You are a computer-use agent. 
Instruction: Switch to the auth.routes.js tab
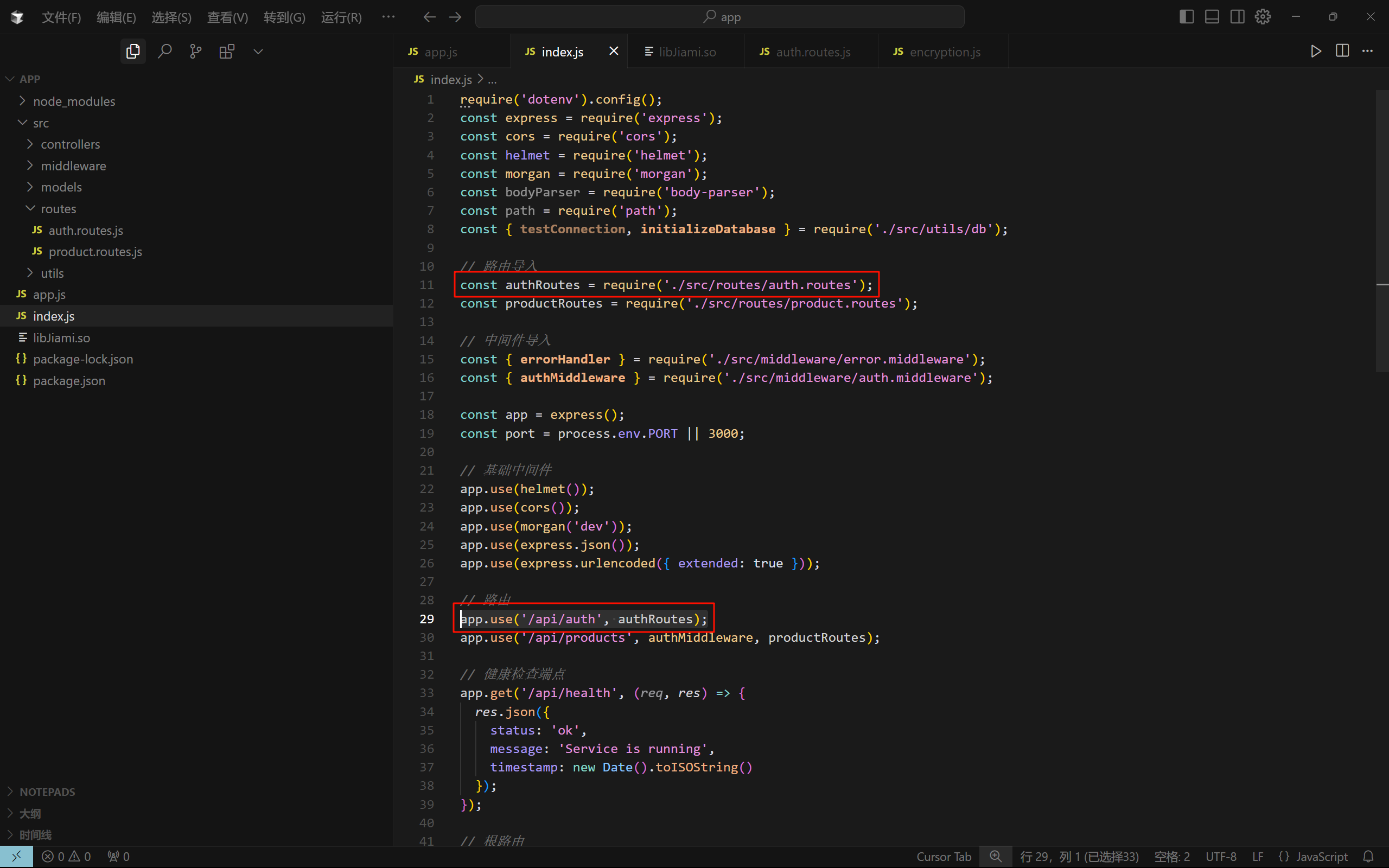point(812,52)
